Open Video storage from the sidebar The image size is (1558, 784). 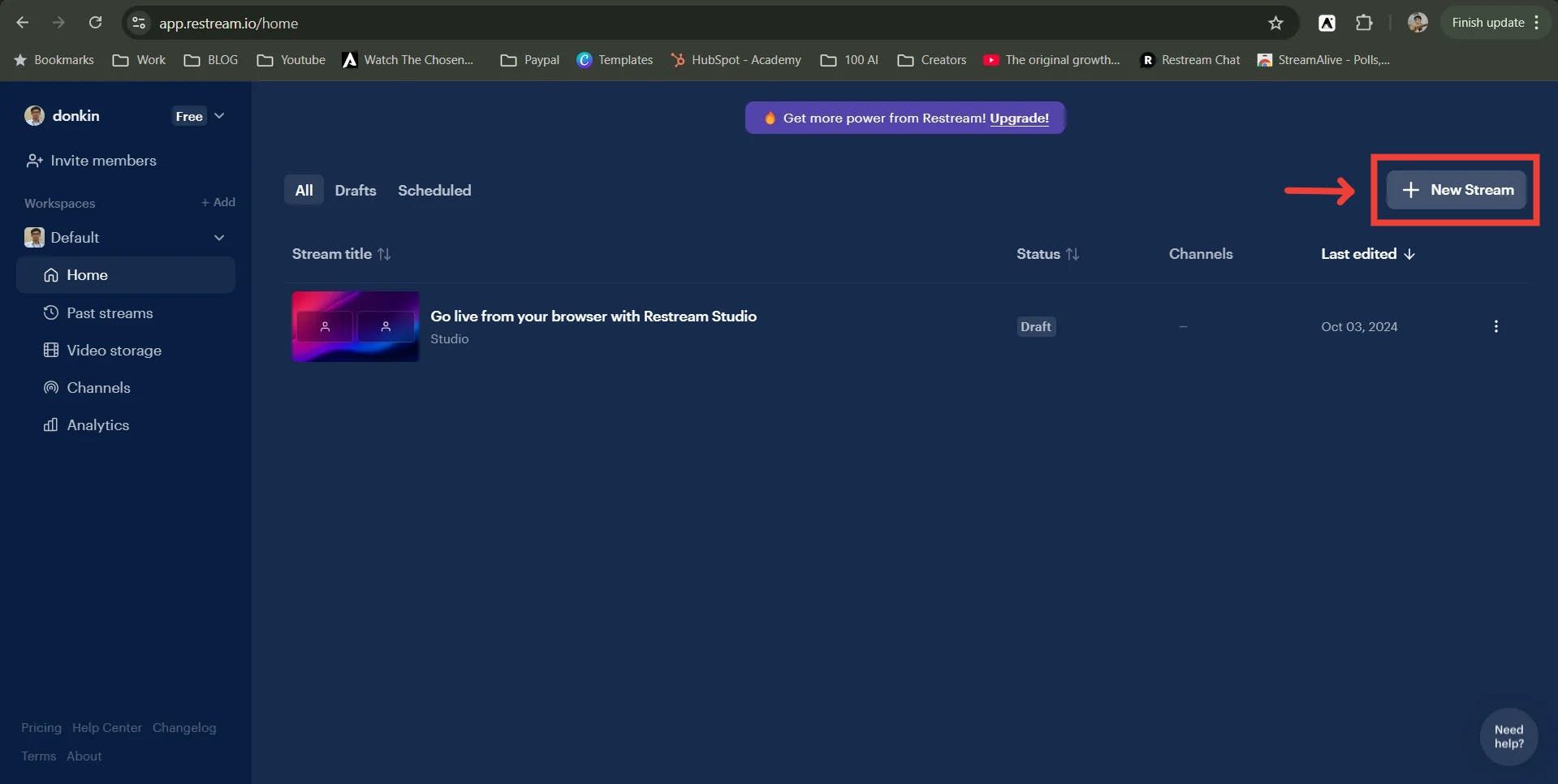pos(102,351)
